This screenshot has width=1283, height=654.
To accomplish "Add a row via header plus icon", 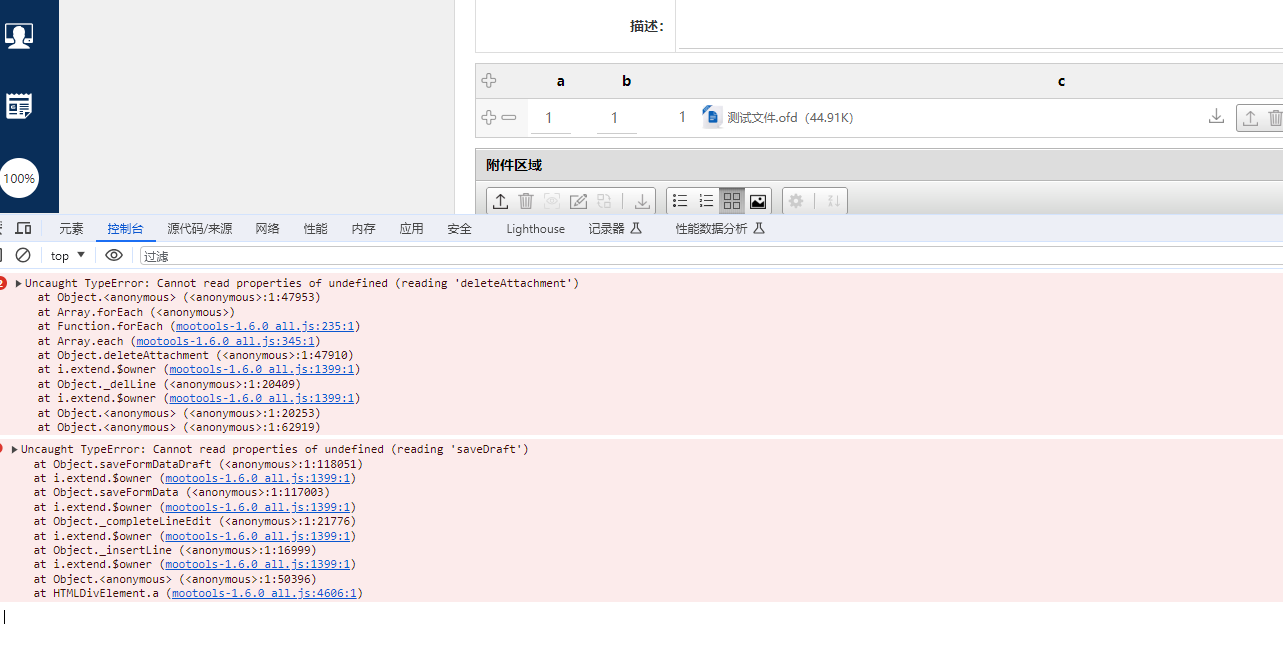I will coord(489,81).
